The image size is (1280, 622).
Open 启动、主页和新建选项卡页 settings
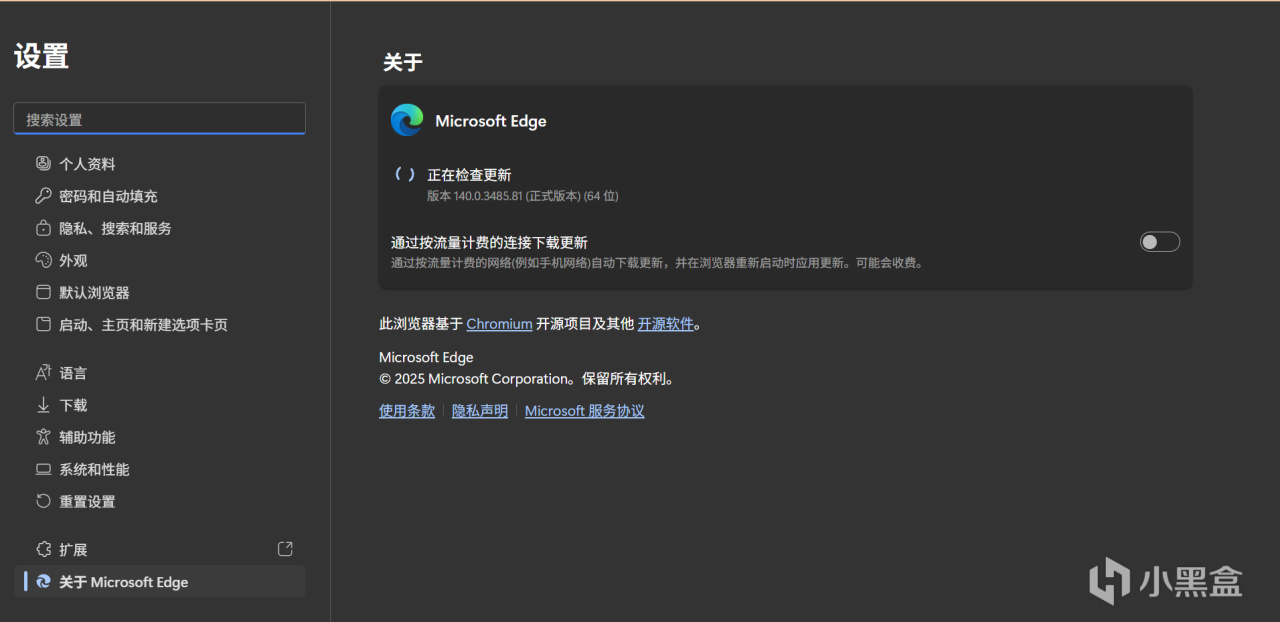[x=143, y=325]
